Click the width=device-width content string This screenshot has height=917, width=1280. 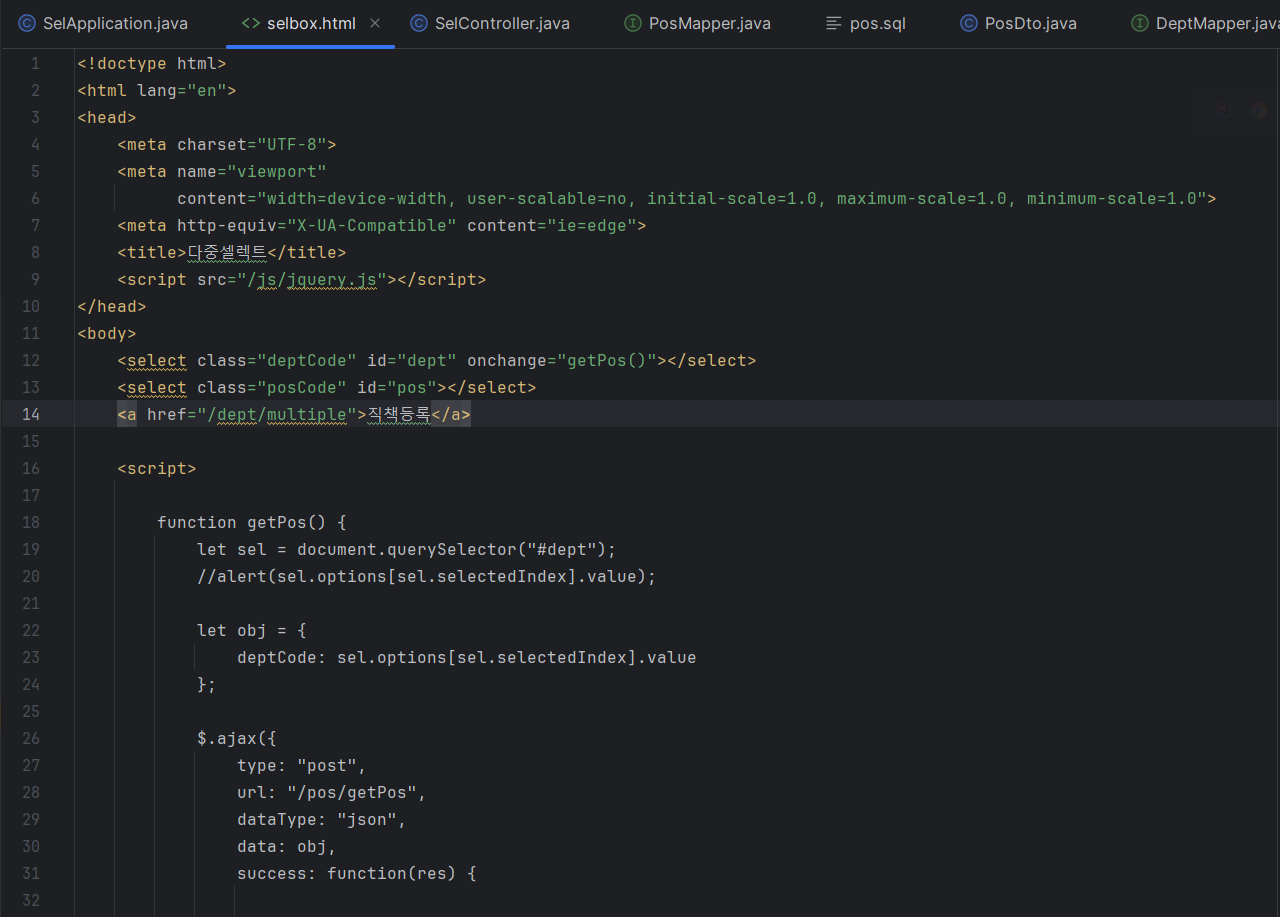pos(732,198)
